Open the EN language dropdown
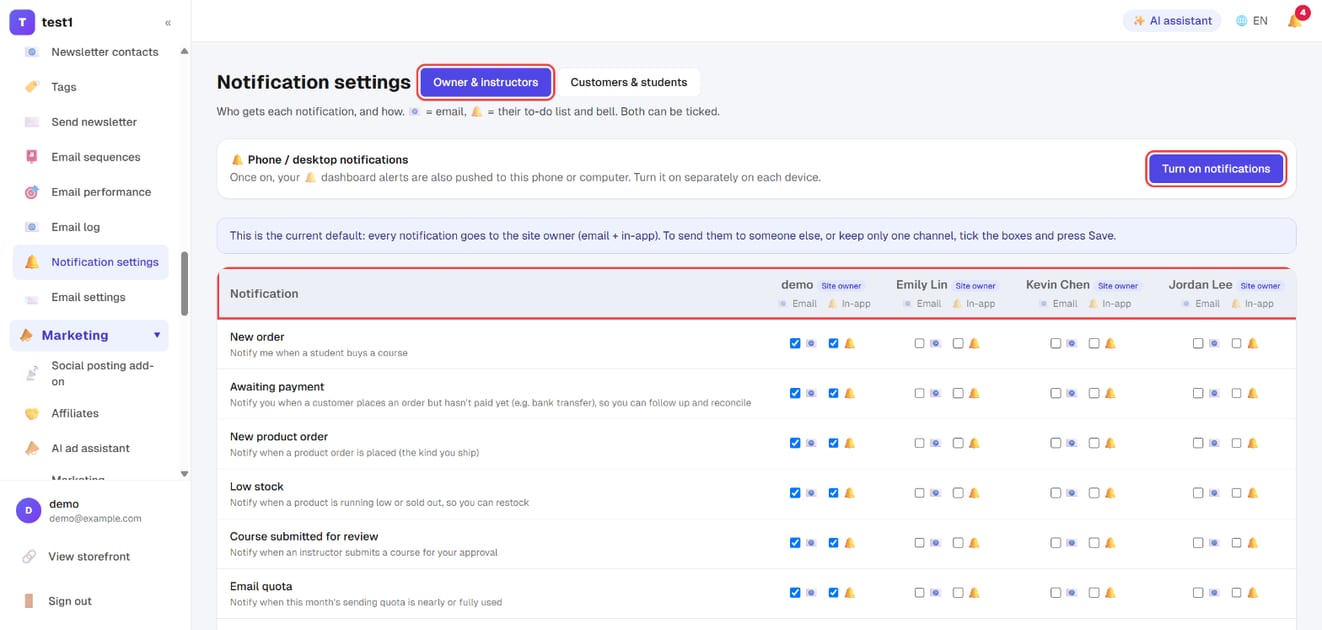The height and width of the screenshot is (630, 1322). point(1252,21)
